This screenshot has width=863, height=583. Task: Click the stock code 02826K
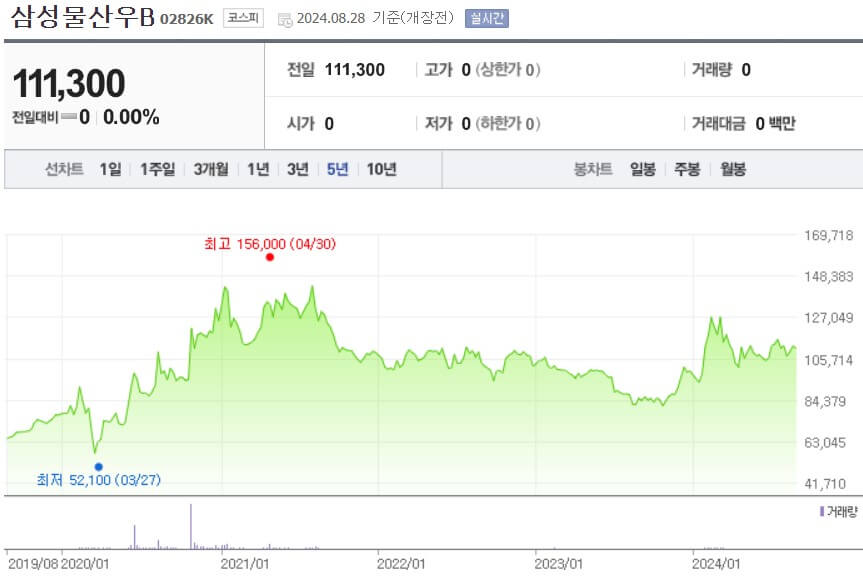187,19
